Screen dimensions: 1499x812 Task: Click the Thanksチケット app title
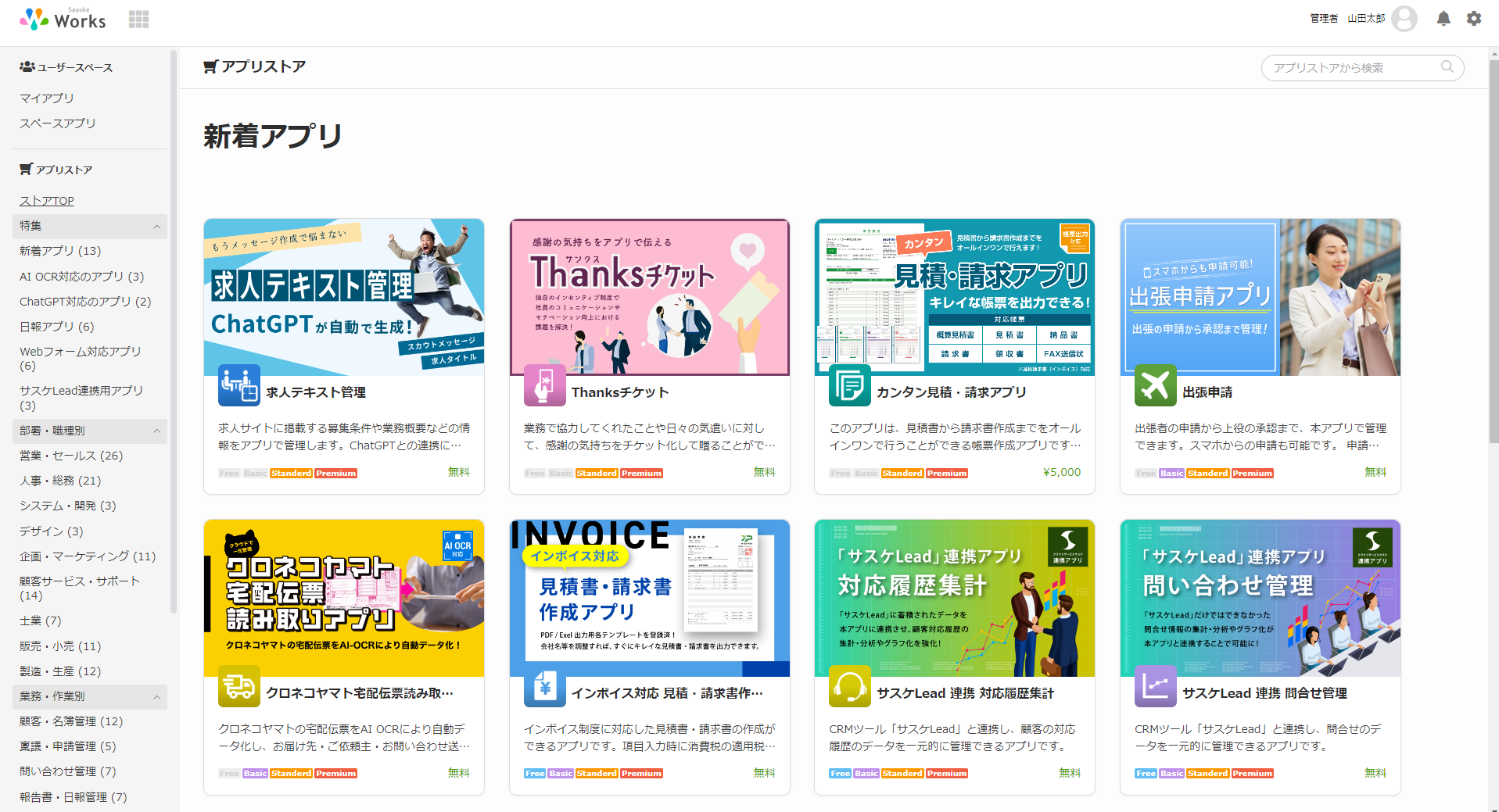click(620, 392)
